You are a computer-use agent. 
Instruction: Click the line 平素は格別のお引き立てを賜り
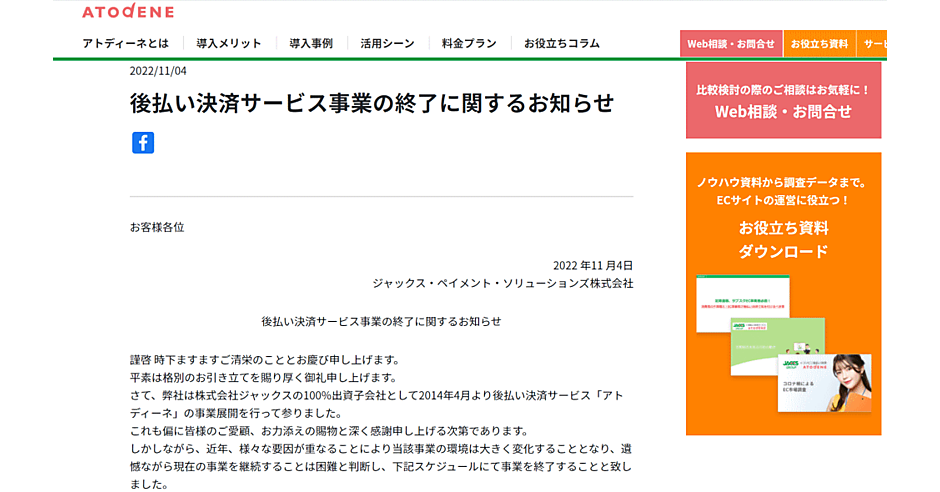[264, 378]
